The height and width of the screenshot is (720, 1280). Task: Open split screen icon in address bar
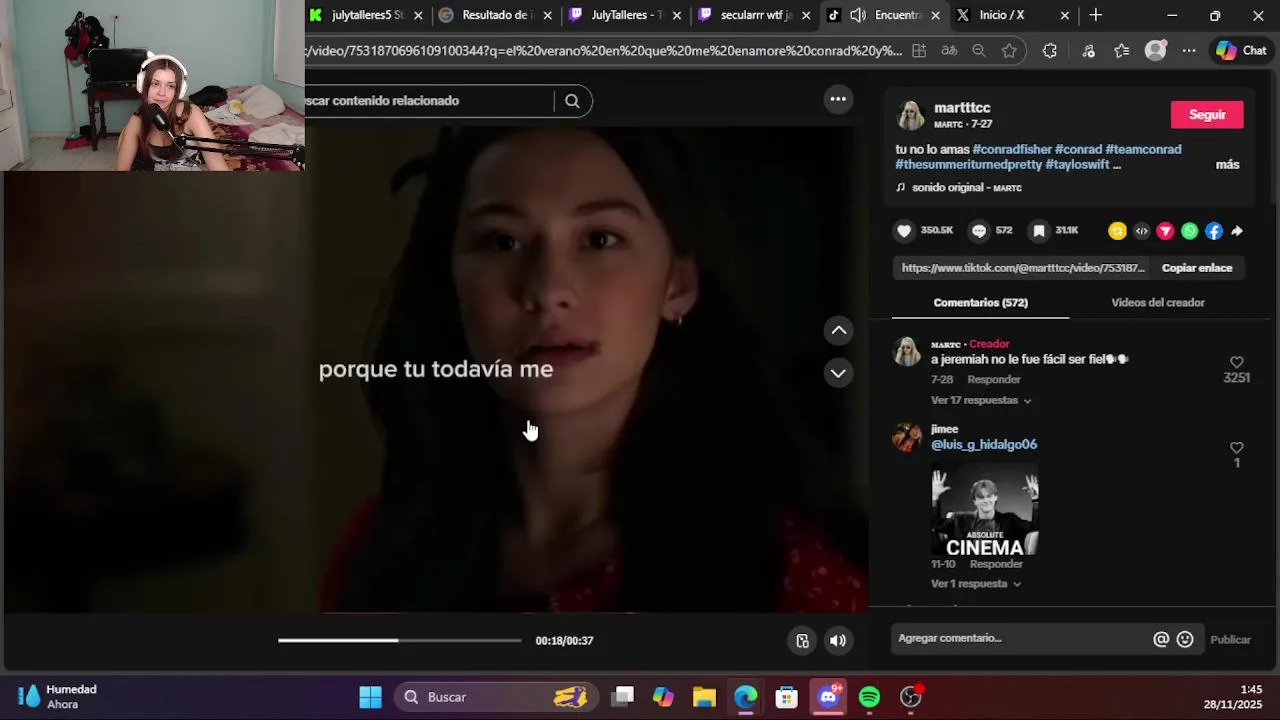919,51
